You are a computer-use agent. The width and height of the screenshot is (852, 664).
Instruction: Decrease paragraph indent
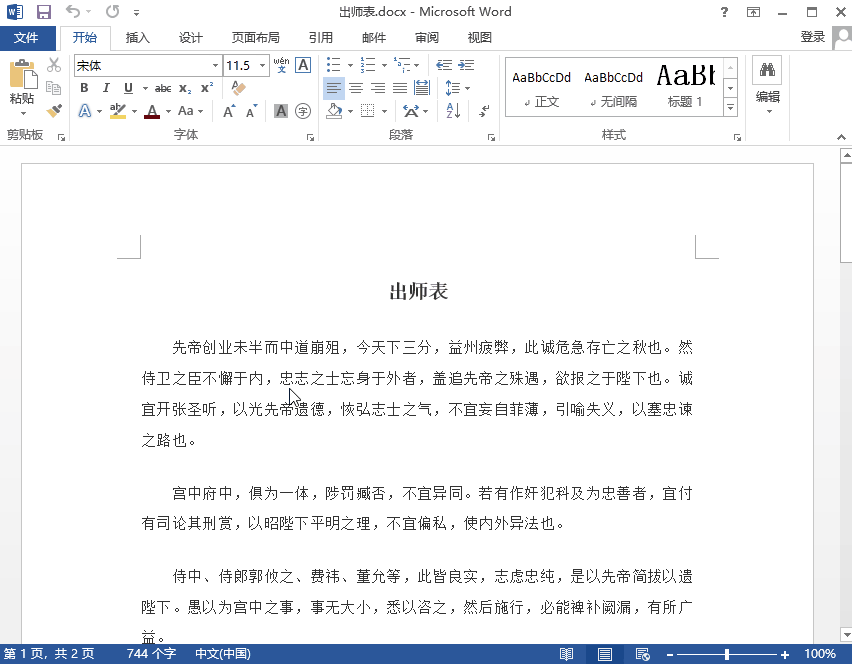tap(444, 65)
